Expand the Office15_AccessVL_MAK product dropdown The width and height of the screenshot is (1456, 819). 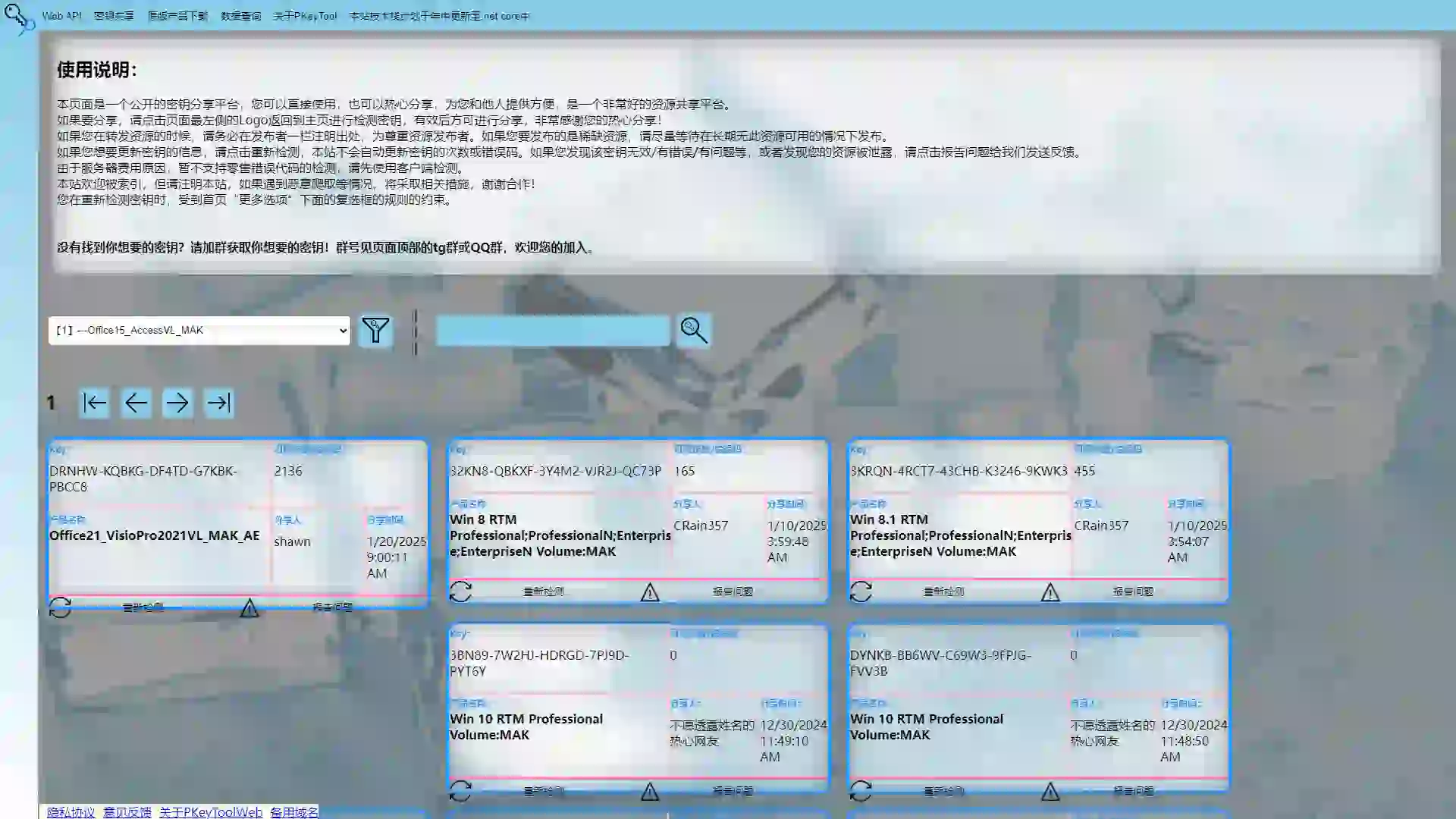tap(199, 331)
